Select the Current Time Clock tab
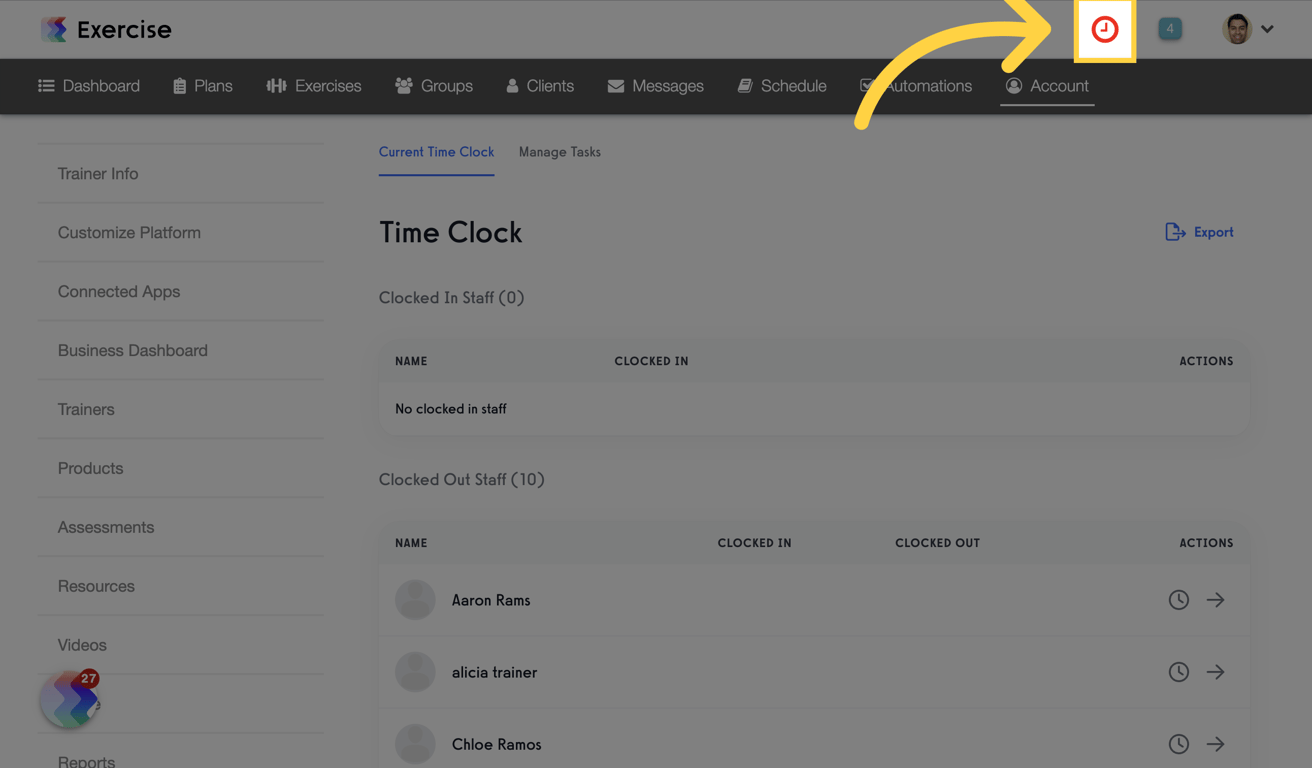1312x768 pixels. [436, 152]
